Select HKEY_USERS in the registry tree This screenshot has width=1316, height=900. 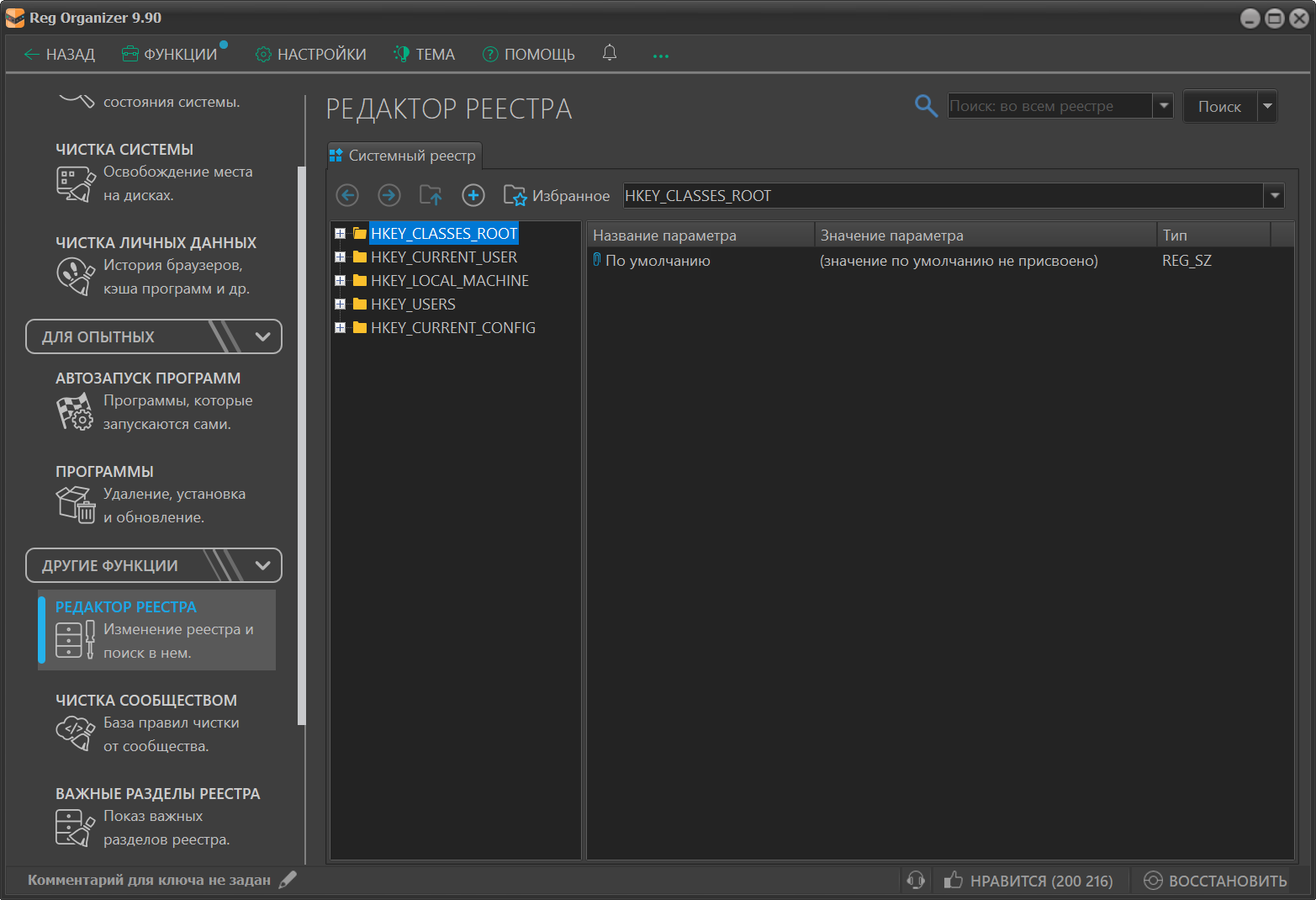point(413,304)
